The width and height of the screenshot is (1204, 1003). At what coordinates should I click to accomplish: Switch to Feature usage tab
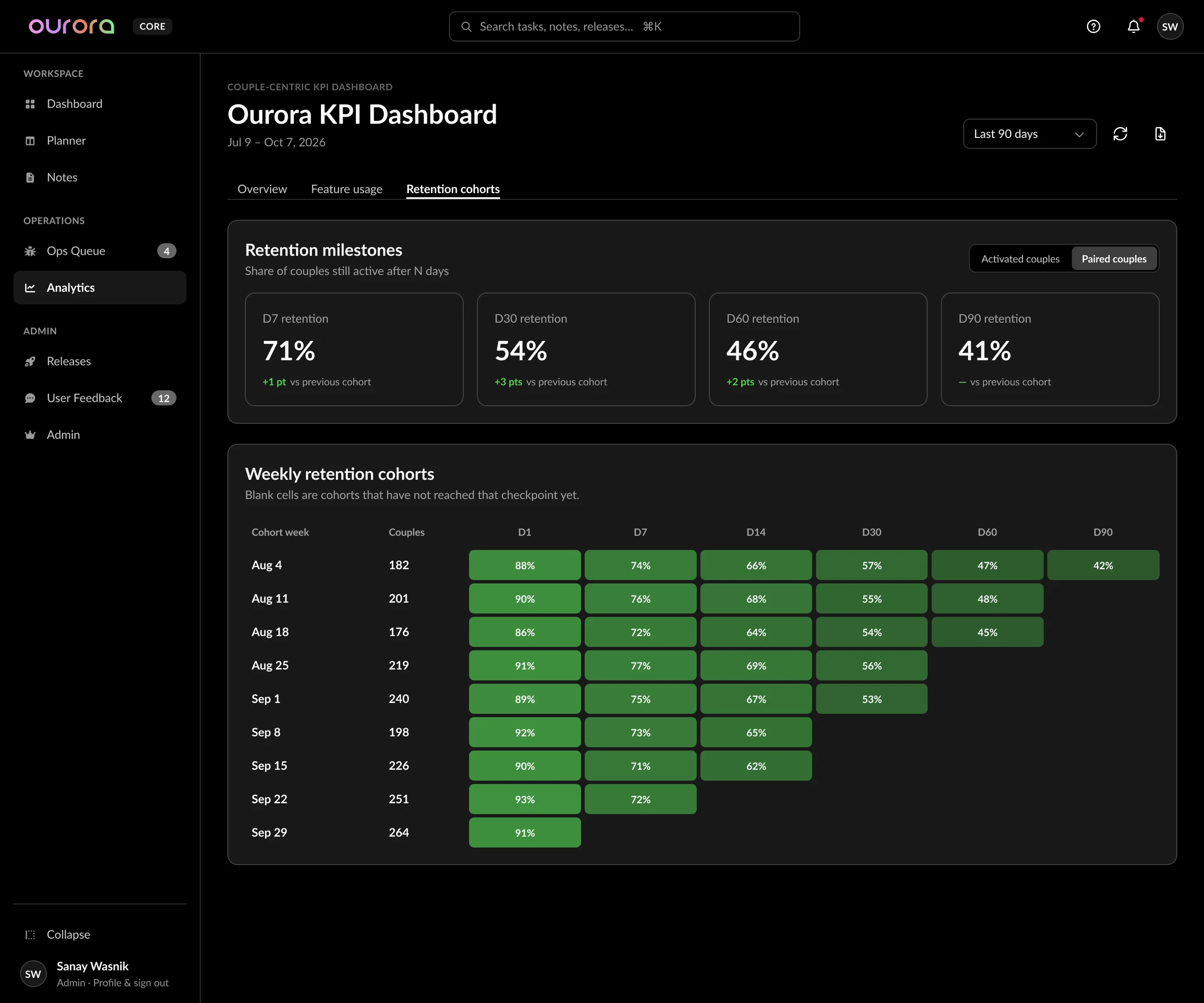pyautogui.click(x=346, y=189)
